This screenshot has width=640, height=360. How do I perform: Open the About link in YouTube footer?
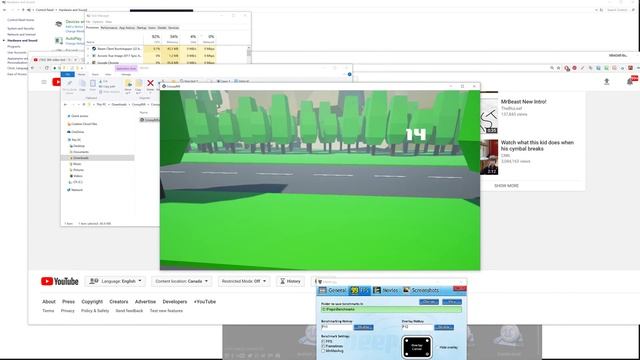pyautogui.click(x=49, y=302)
